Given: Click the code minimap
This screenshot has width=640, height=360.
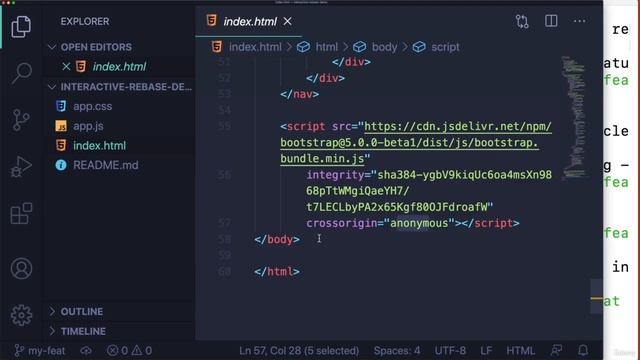Looking at the screenshot, I should tap(574, 118).
